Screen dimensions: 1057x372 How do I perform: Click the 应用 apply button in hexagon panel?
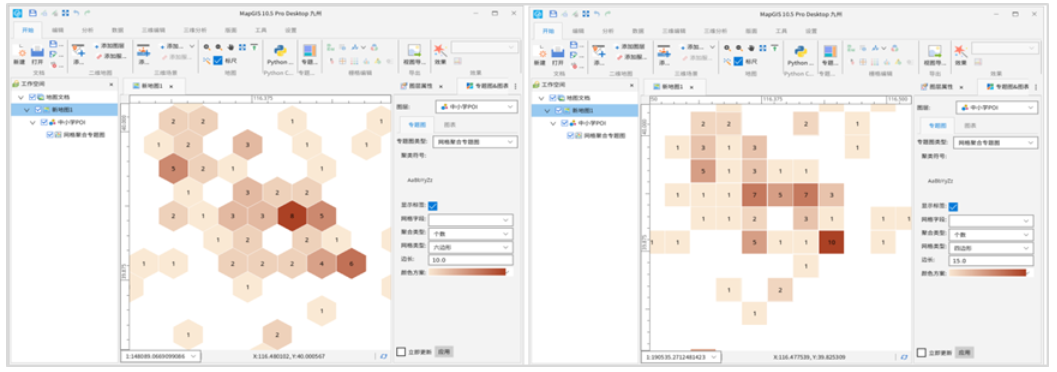point(444,352)
